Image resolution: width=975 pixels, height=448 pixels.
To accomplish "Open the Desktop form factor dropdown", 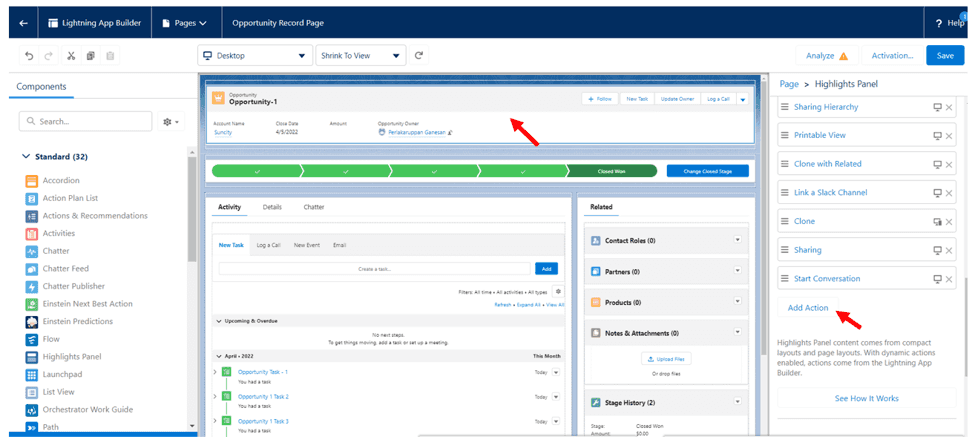I will click(255, 55).
